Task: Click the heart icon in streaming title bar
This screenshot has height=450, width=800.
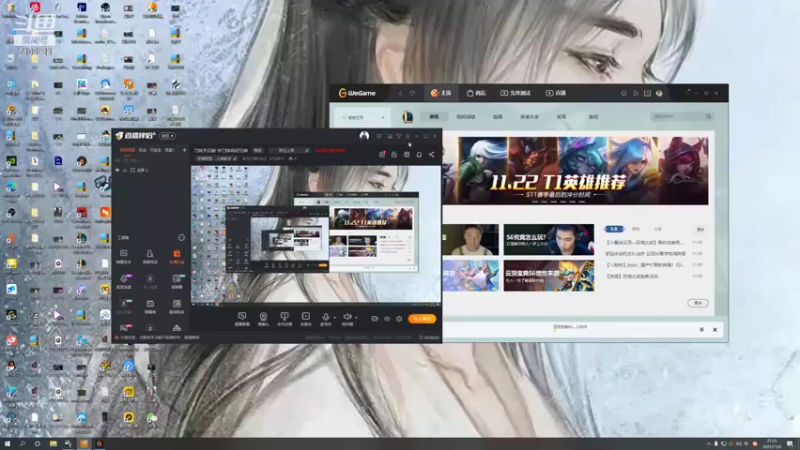Action: point(379,136)
